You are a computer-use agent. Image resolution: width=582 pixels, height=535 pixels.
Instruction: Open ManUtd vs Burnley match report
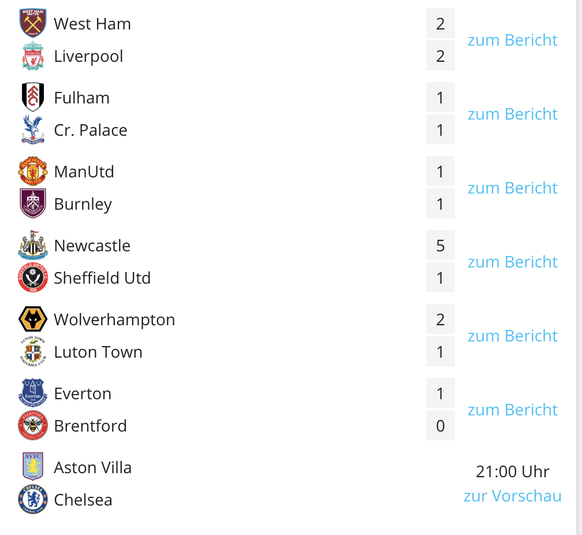click(x=512, y=187)
